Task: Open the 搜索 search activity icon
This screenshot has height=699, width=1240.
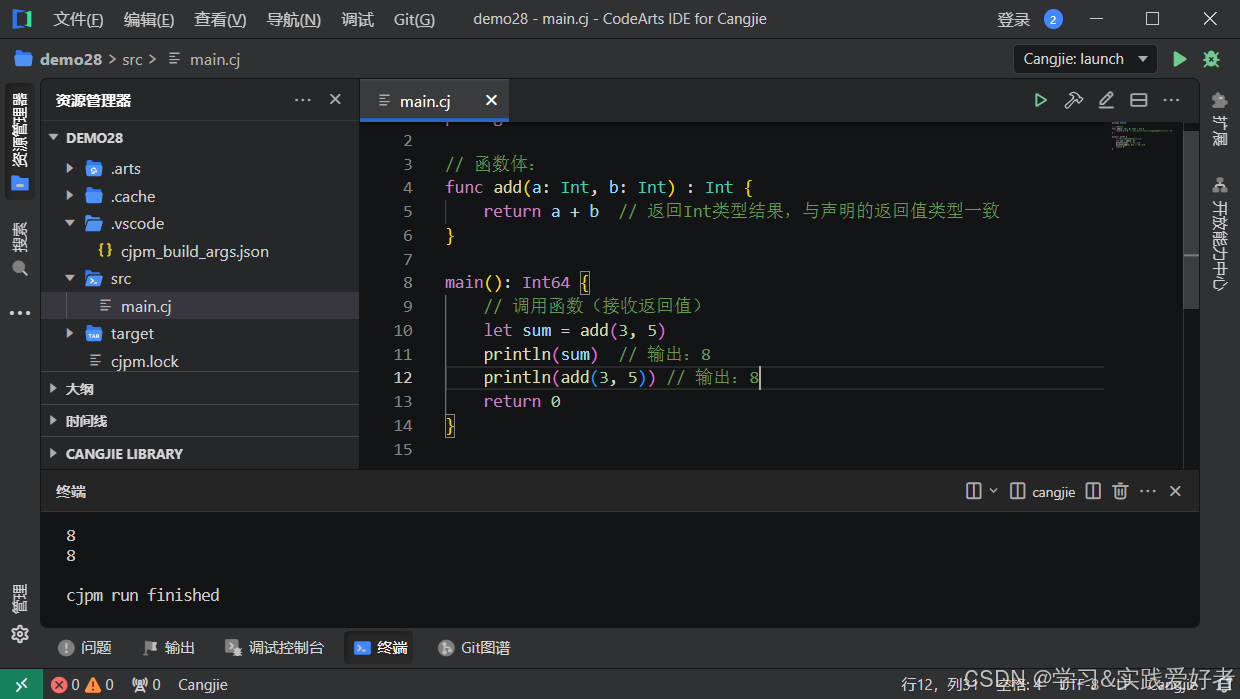Action: [20, 249]
